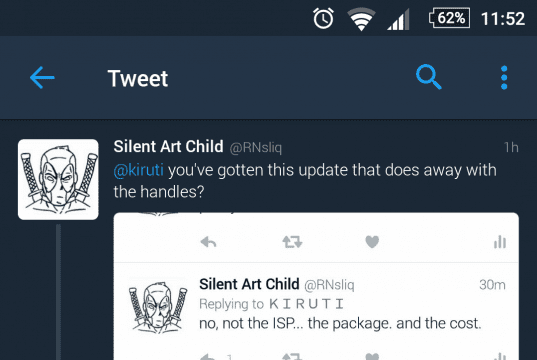This screenshot has width=537, height=360.
Task: Tap the 1h timestamp
Action: [511, 148]
